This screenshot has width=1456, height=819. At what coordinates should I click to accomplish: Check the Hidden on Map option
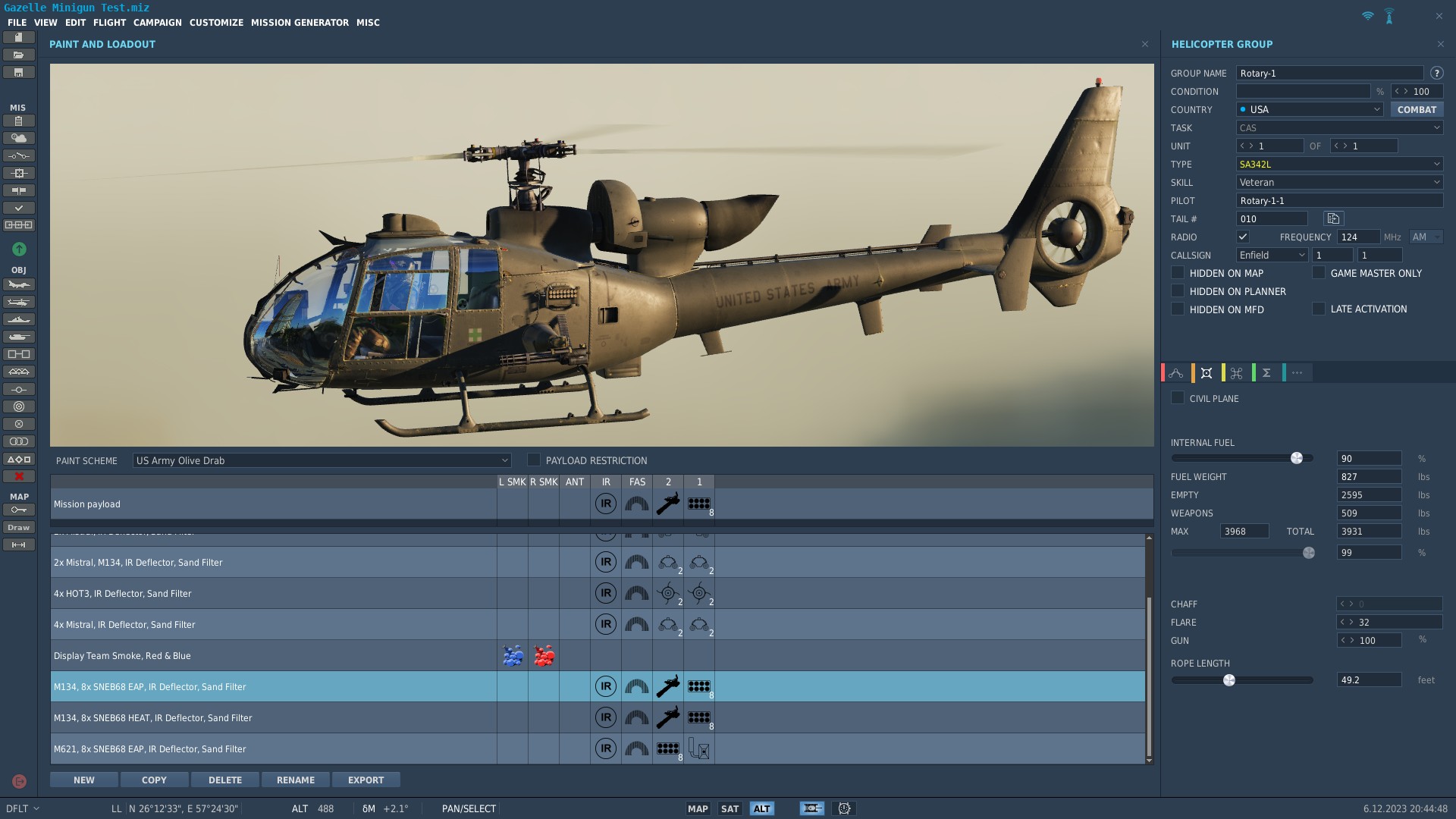coord(1178,273)
